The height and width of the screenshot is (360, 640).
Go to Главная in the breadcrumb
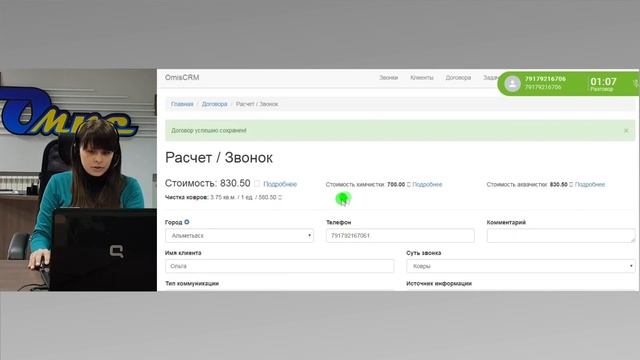tap(182, 104)
